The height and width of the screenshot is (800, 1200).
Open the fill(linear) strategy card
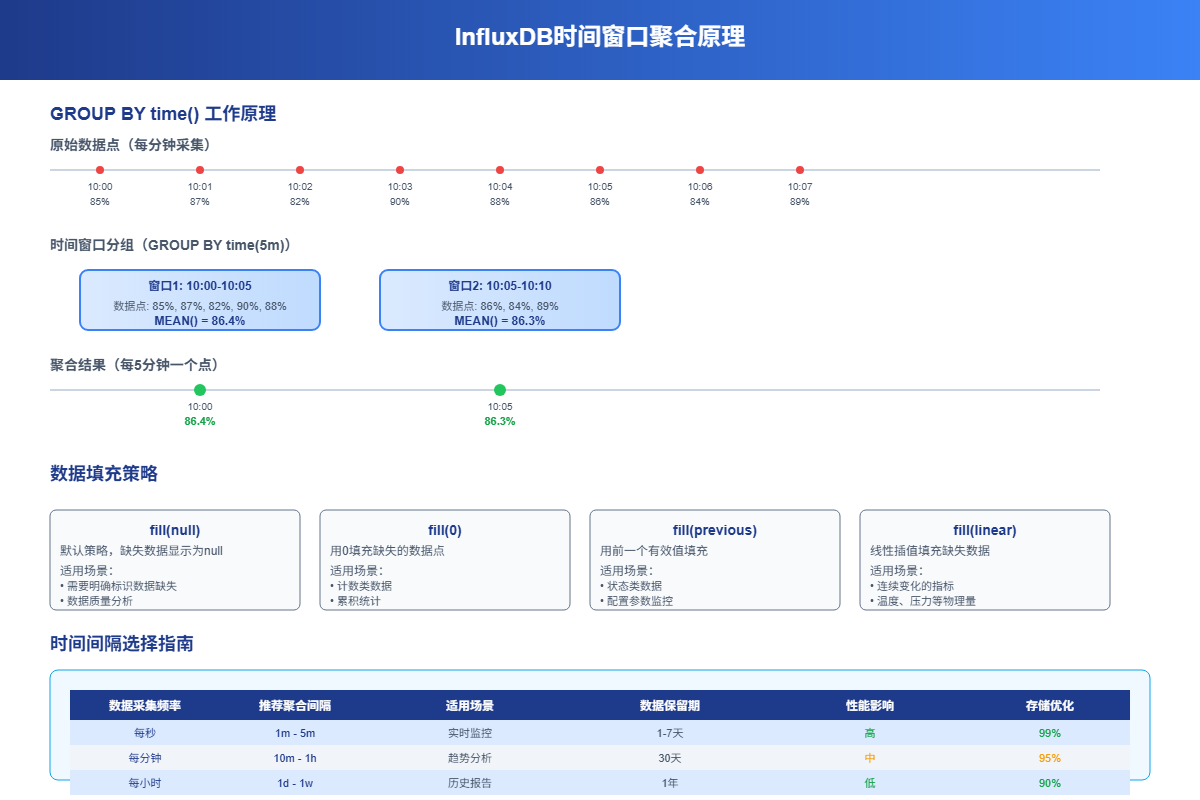coord(985,560)
